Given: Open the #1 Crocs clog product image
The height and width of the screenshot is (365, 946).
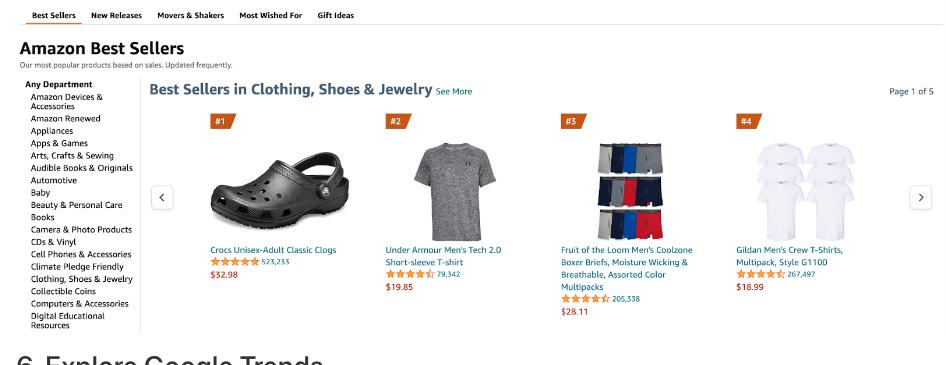Looking at the screenshot, I should (x=280, y=190).
